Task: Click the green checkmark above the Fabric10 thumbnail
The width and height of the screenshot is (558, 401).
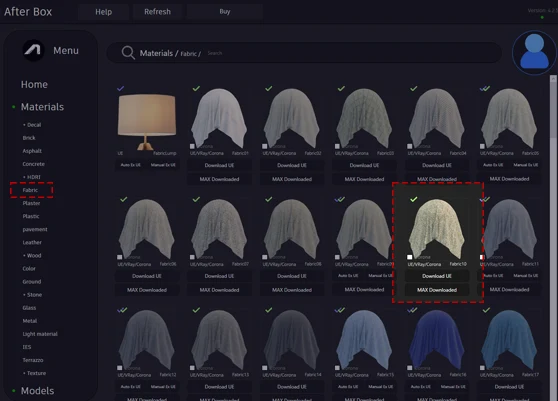Action: coord(414,199)
